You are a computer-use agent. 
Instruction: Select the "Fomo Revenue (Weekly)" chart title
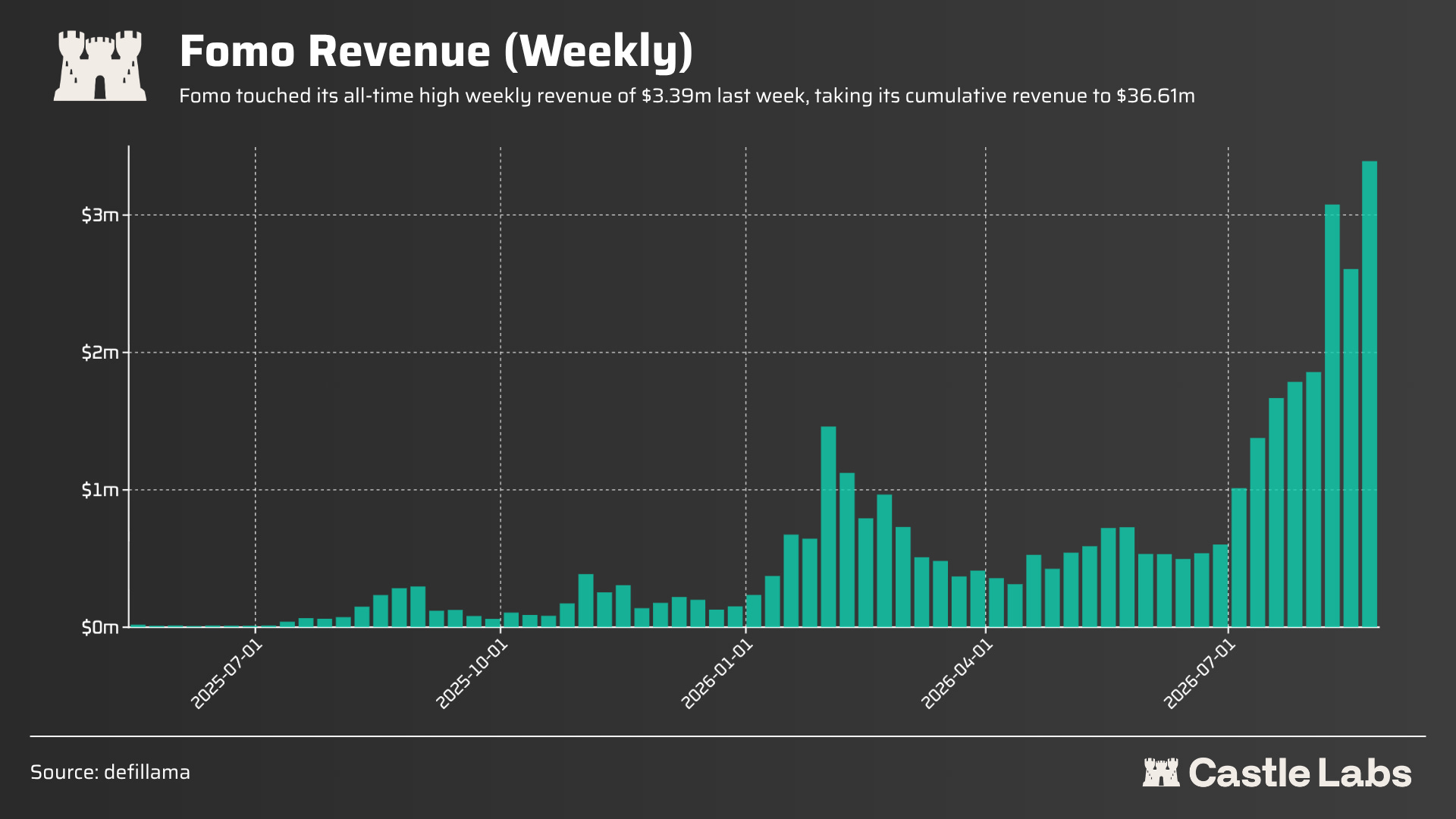436,52
